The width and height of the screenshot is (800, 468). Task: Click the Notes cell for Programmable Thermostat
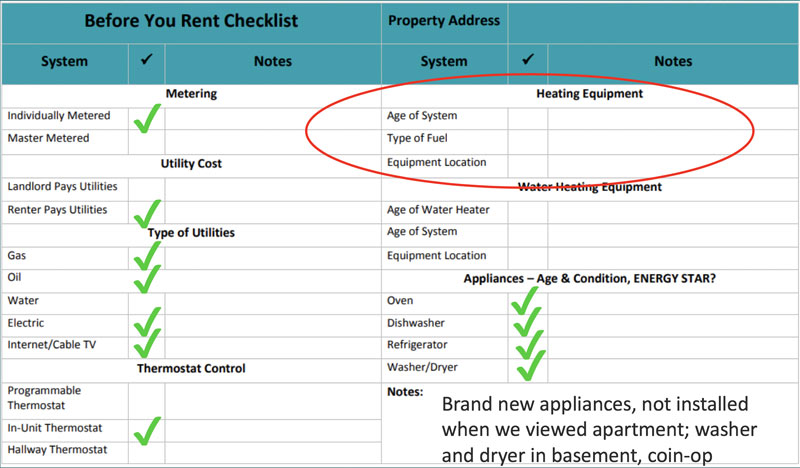click(273, 401)
